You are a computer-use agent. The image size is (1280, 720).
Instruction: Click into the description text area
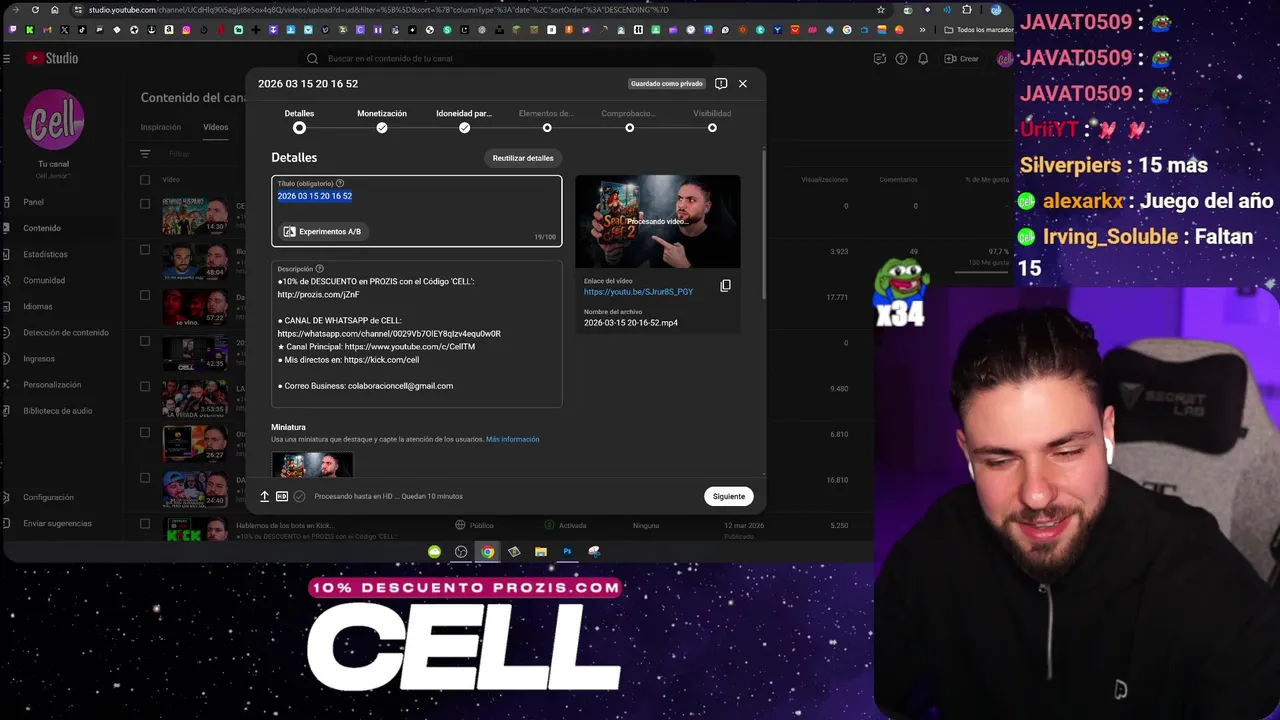tap(417, 334)
